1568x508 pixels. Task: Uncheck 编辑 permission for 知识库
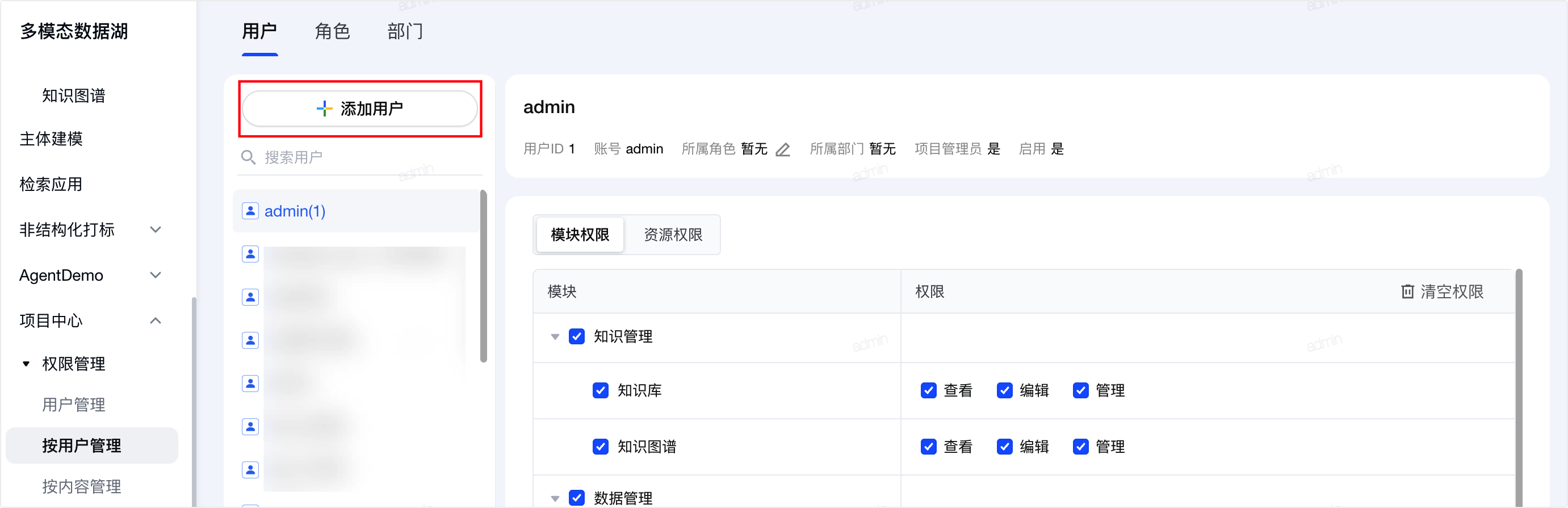(x=1004, y=390)
